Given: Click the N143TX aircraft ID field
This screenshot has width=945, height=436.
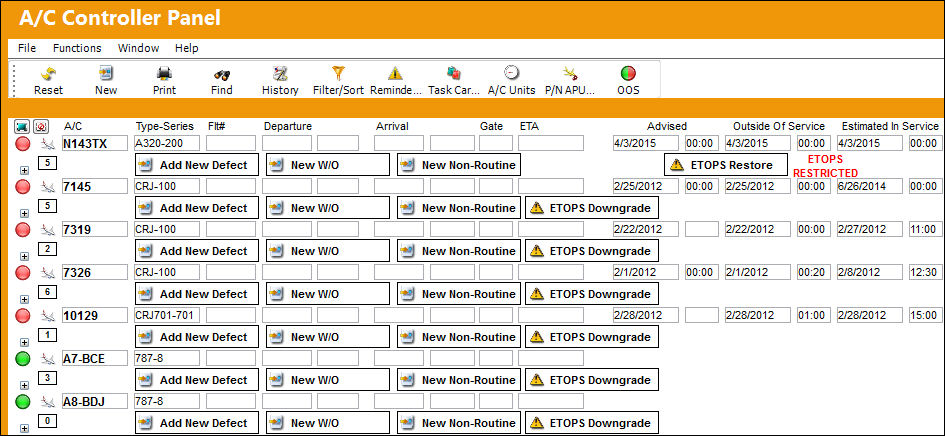Looking at the screenshot, I should [x=95, y=143].
